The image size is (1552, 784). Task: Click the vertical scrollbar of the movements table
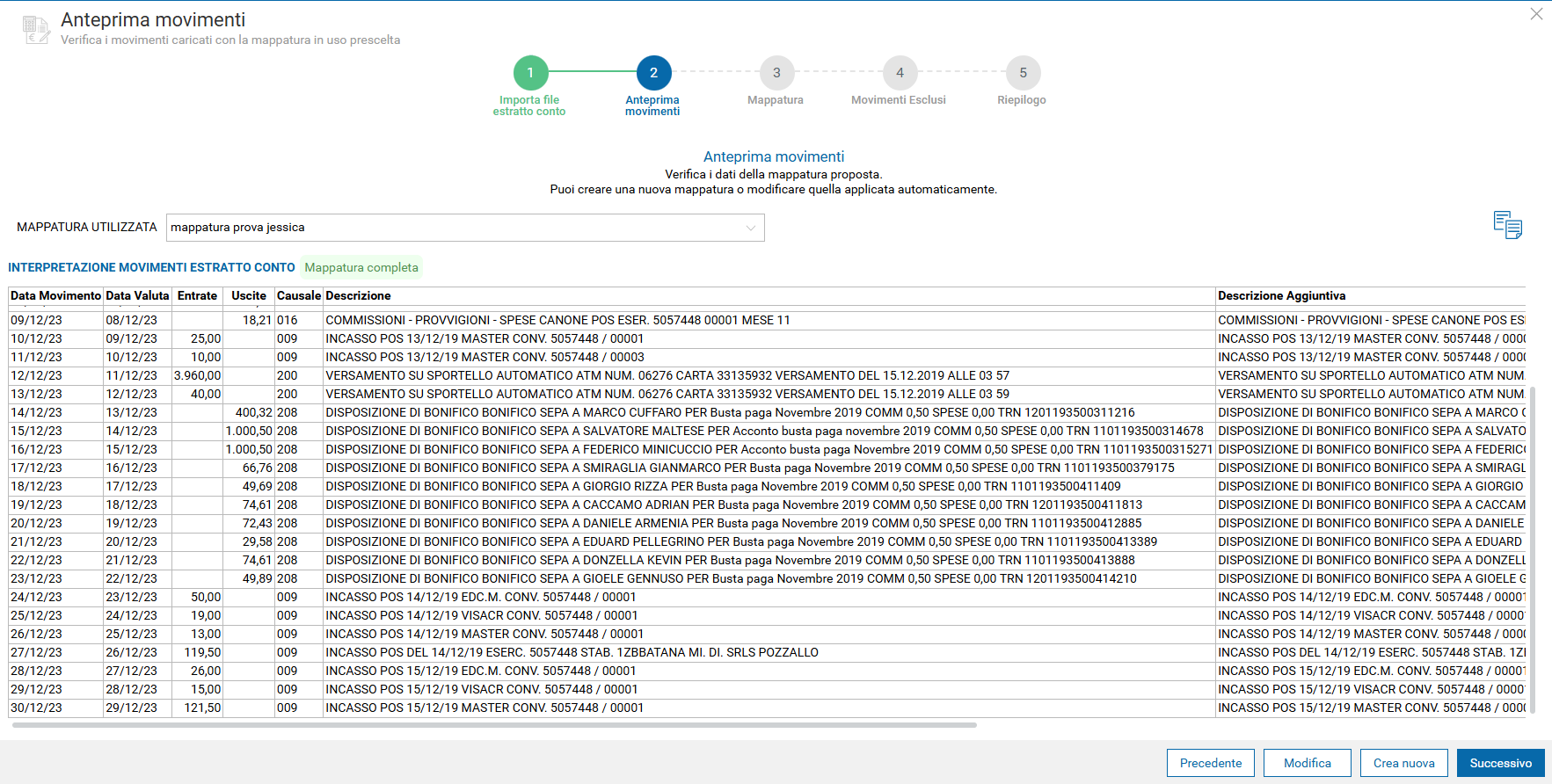pyautogui.click(x=1533, y=549)
